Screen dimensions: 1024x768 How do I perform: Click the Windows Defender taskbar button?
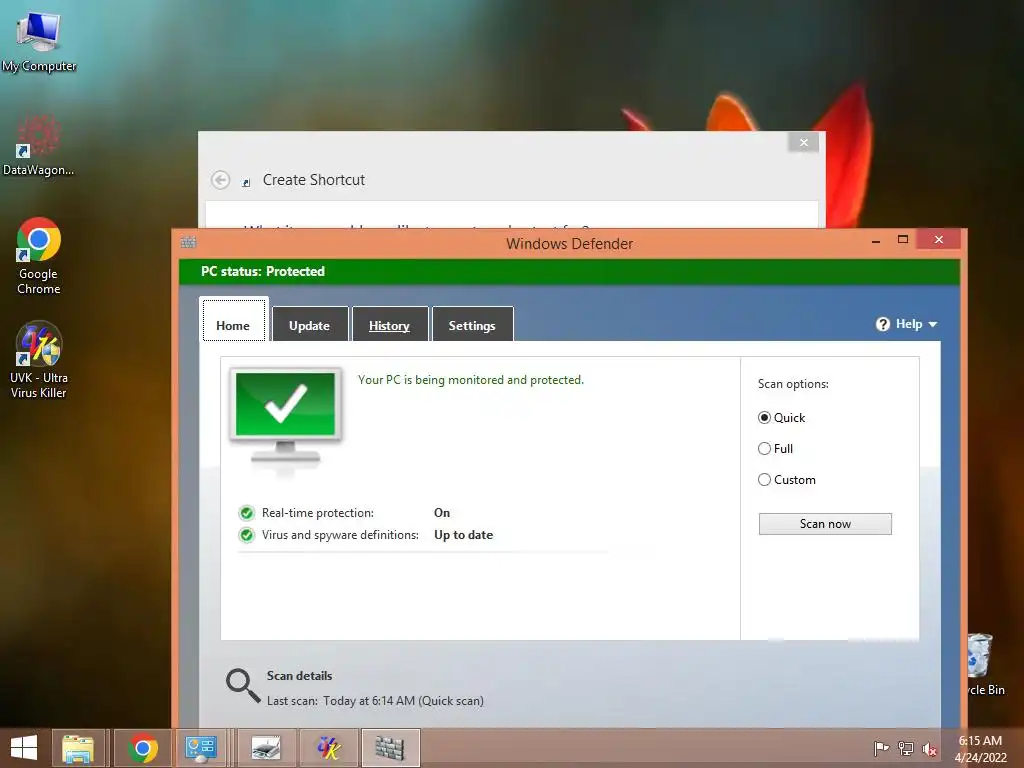(x=390, y=748)
